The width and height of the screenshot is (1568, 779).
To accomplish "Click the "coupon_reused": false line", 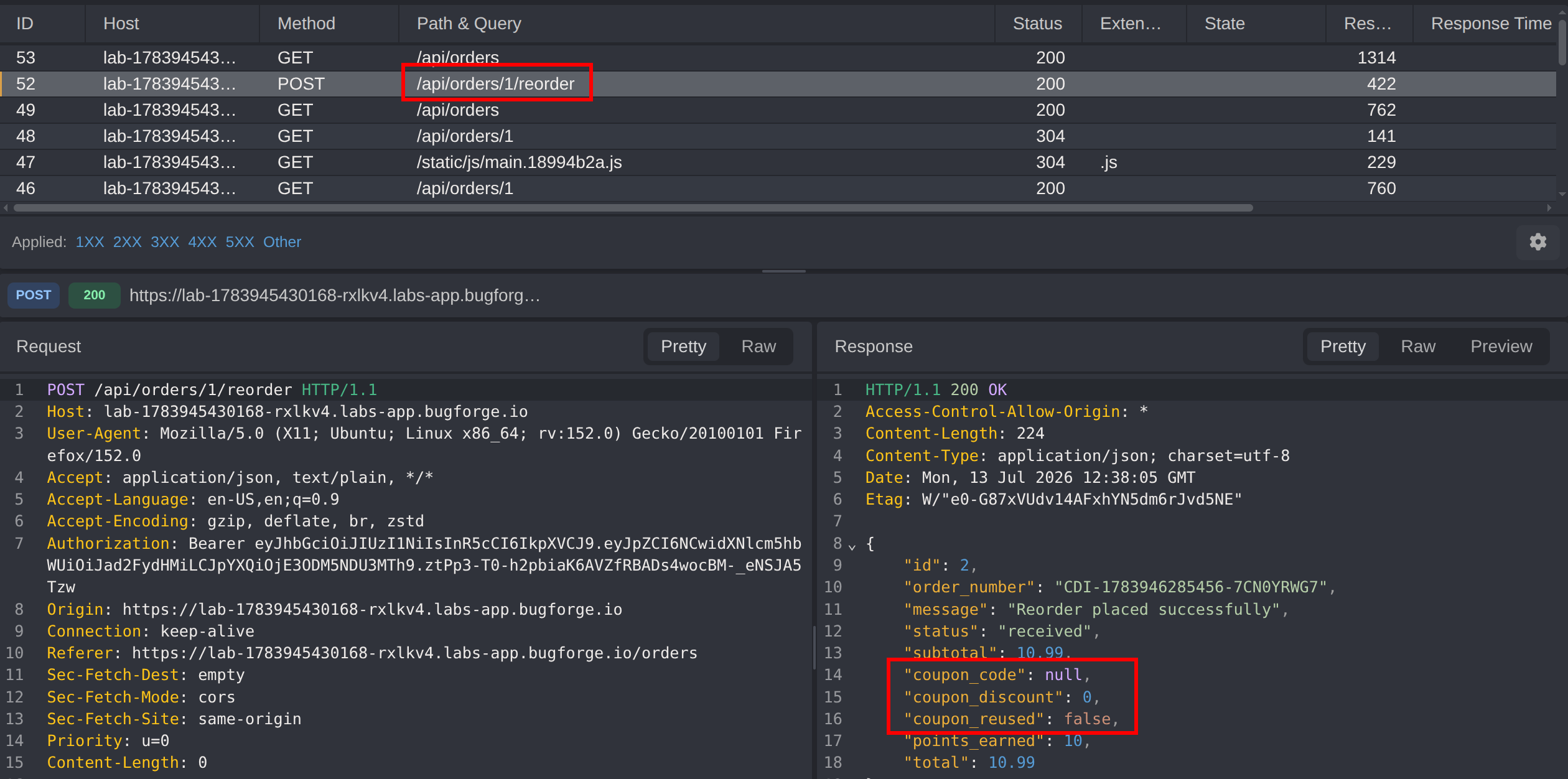I will click(1011, 719).
